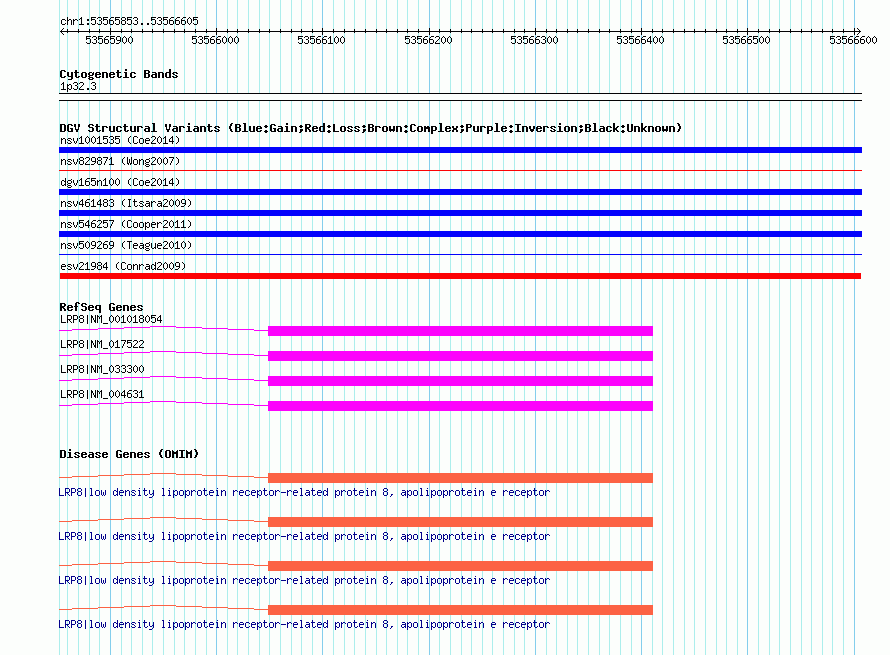Screen dimensions: 890x655
Task: Click the 1p32.3 band label
Action: coord(78,86)
